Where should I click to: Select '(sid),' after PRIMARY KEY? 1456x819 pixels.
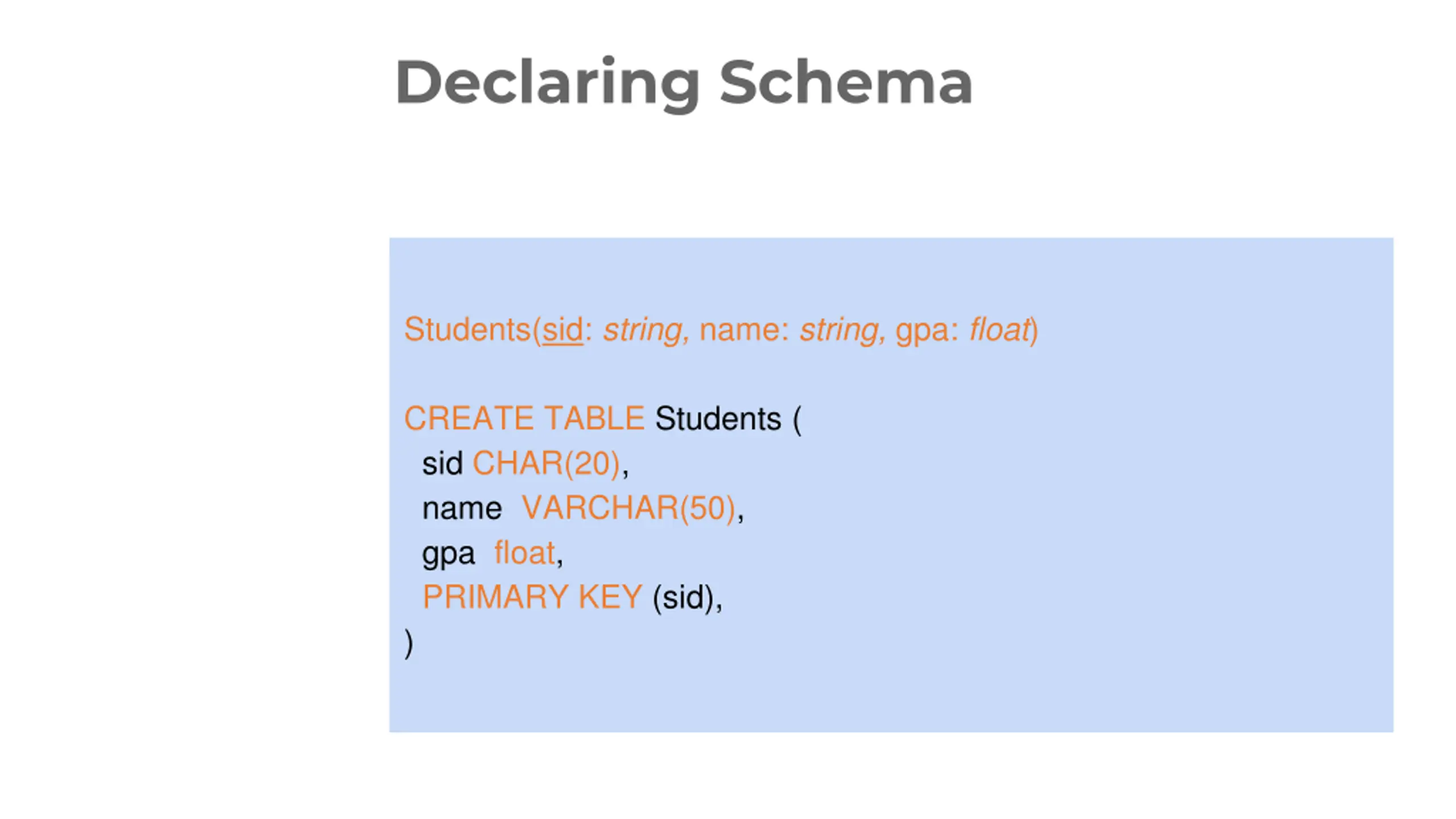coord(687,598)
